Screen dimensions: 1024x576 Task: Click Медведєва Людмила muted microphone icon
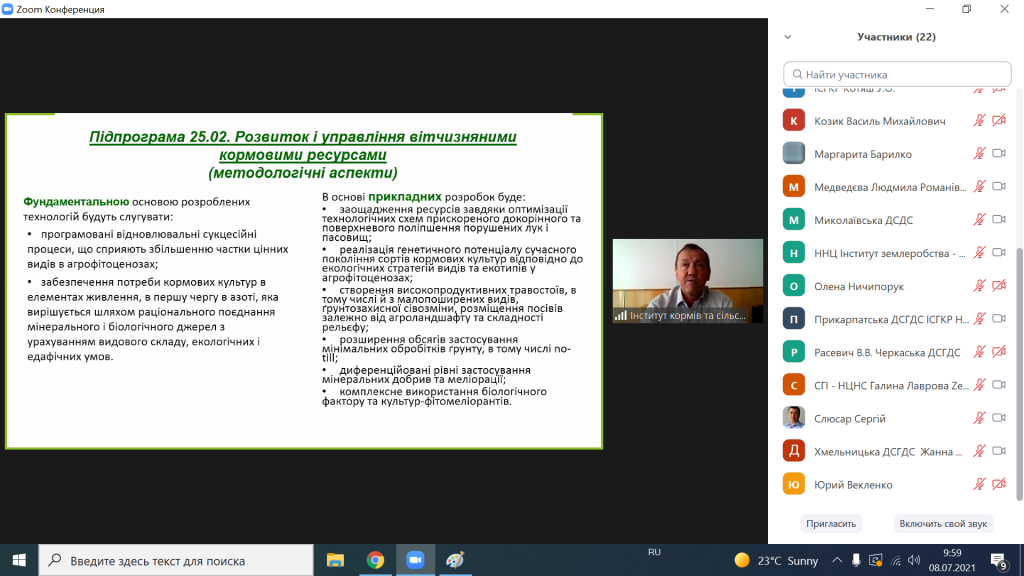tap(980, 187)
